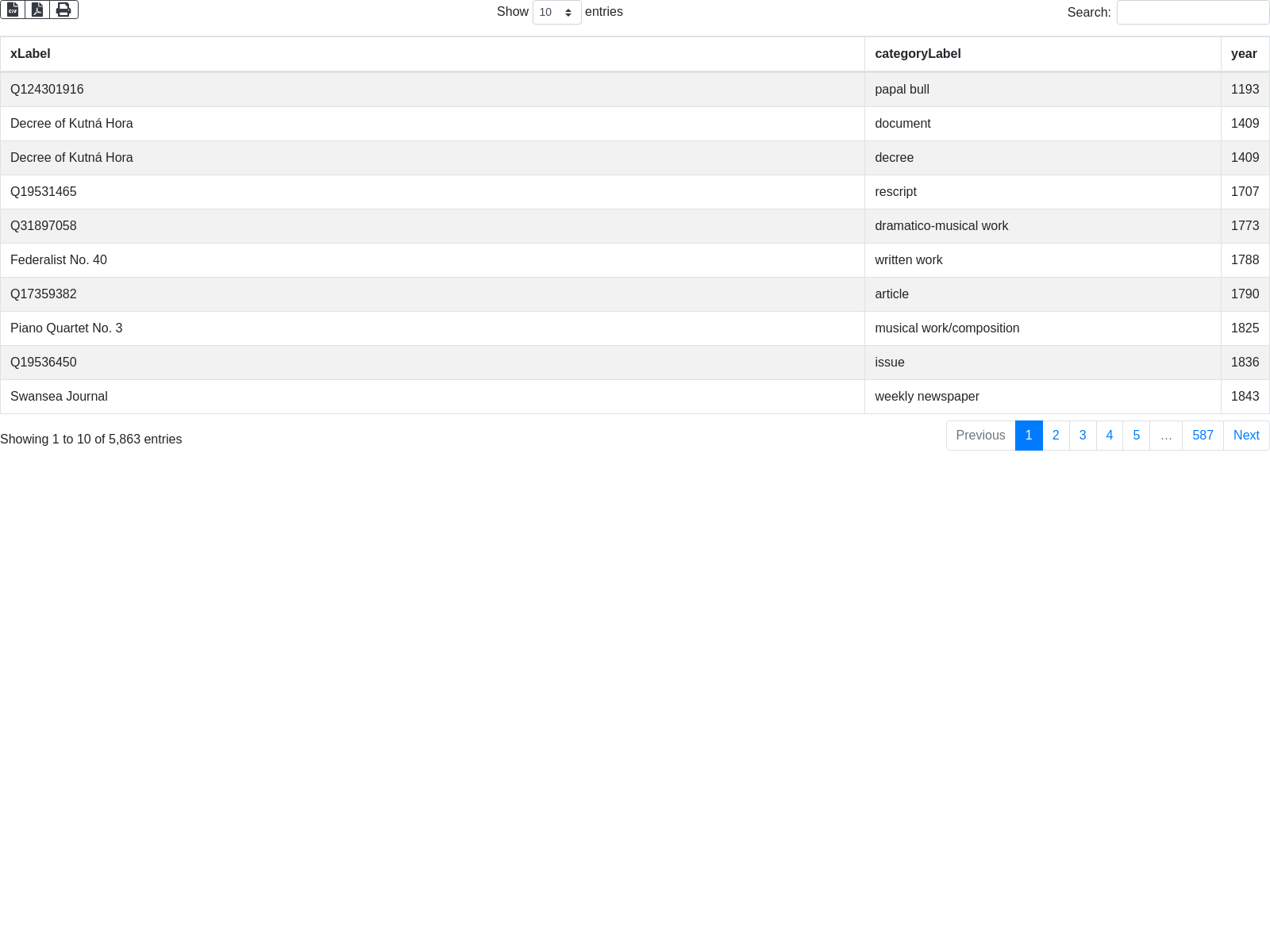1270x952 pixels.
Task: Open the entries per page dropdown
Action: pos(556,13)
